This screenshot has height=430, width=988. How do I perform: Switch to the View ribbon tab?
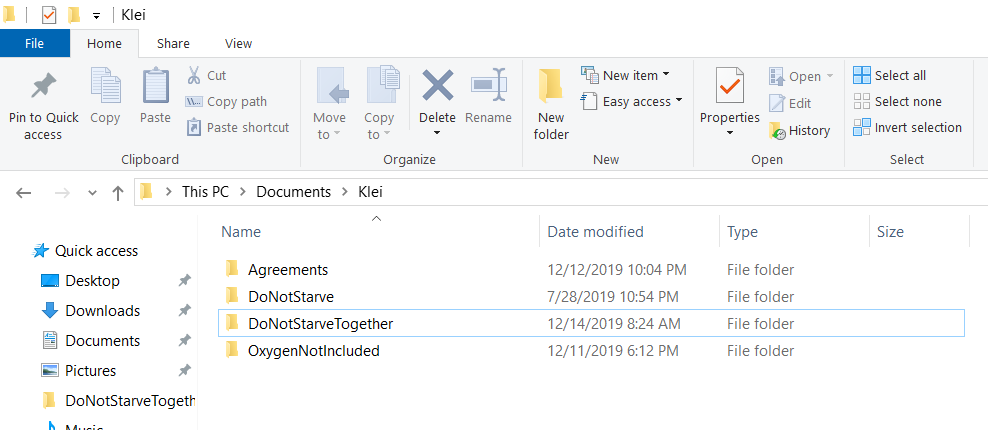[x=239, y=43]
